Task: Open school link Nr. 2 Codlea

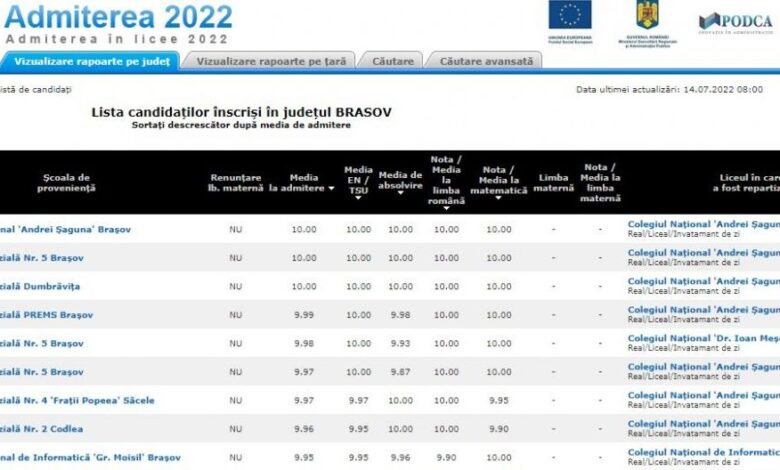Action: click(41, 429)
